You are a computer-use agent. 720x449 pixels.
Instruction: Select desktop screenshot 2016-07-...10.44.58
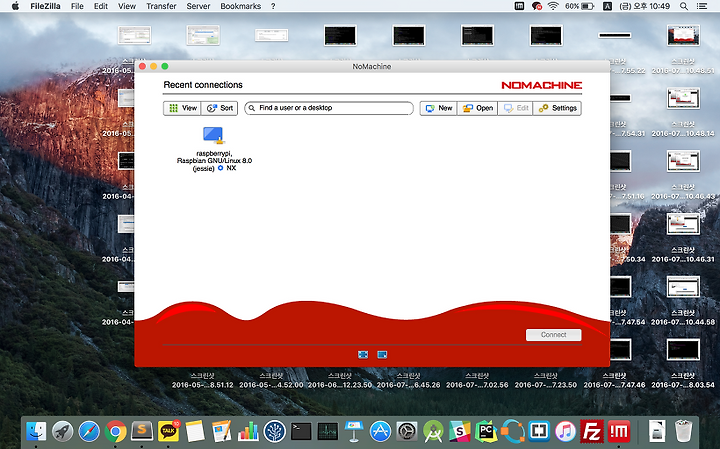(683, 287)
